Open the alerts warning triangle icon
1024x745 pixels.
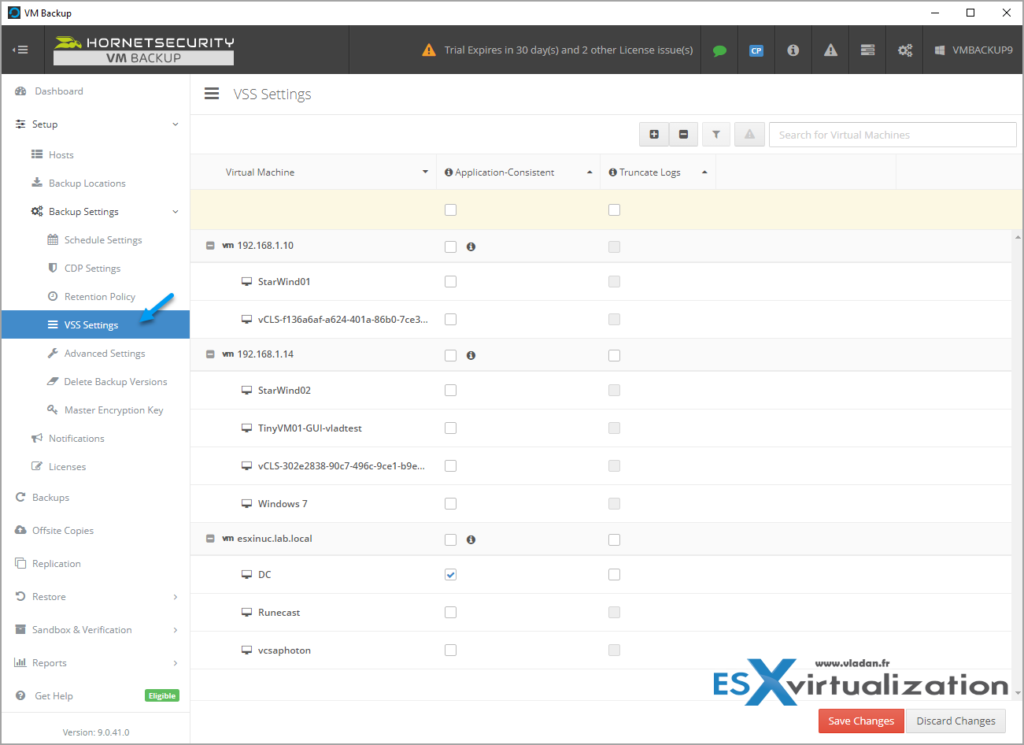pos(830,50)
